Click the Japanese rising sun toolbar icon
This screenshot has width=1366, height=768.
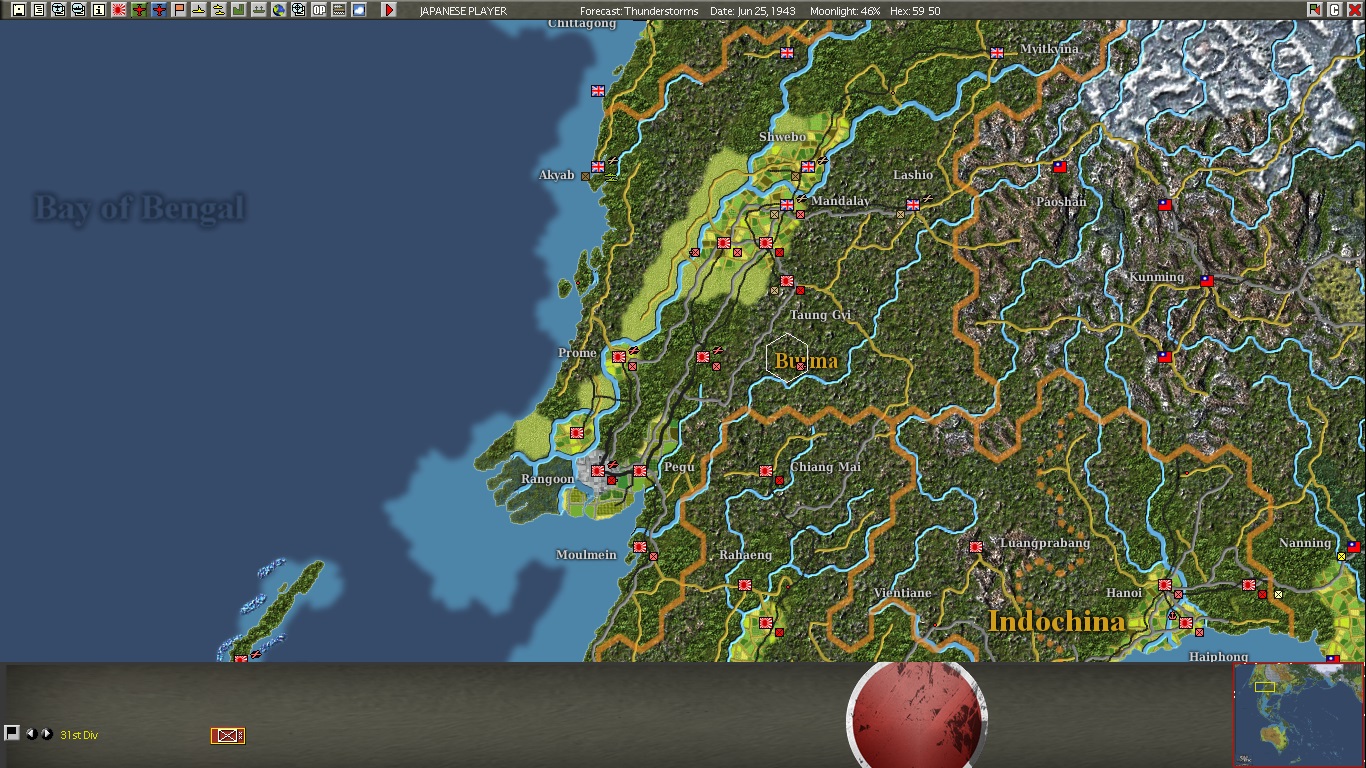[119, 10]
